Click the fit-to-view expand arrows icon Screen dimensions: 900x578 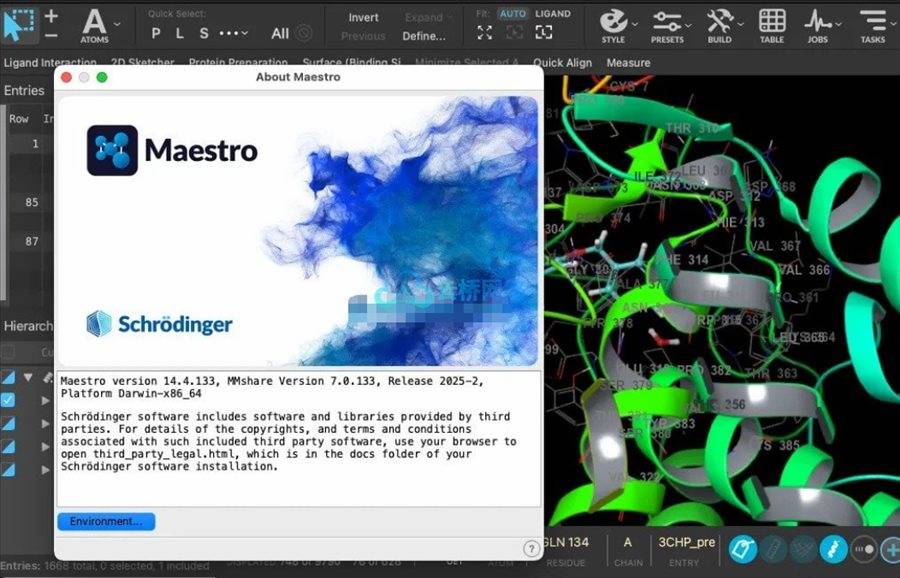tap(484, 33)
